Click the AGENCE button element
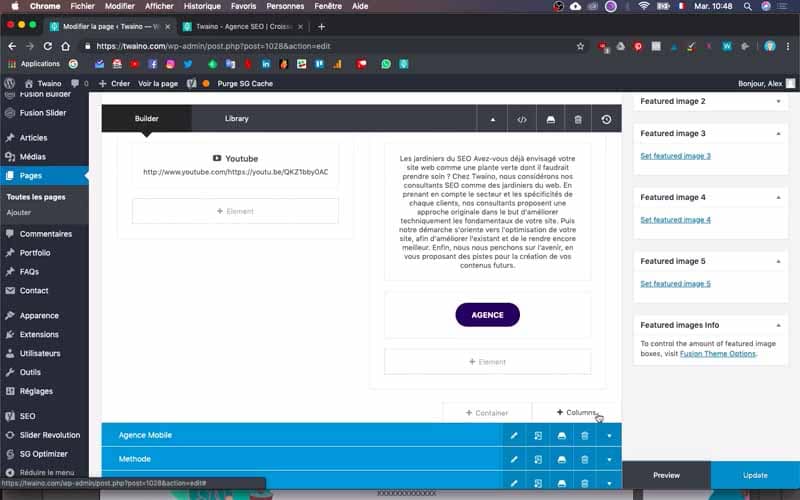The width and height of the screenshot is (800, 500). pos(487,315)
